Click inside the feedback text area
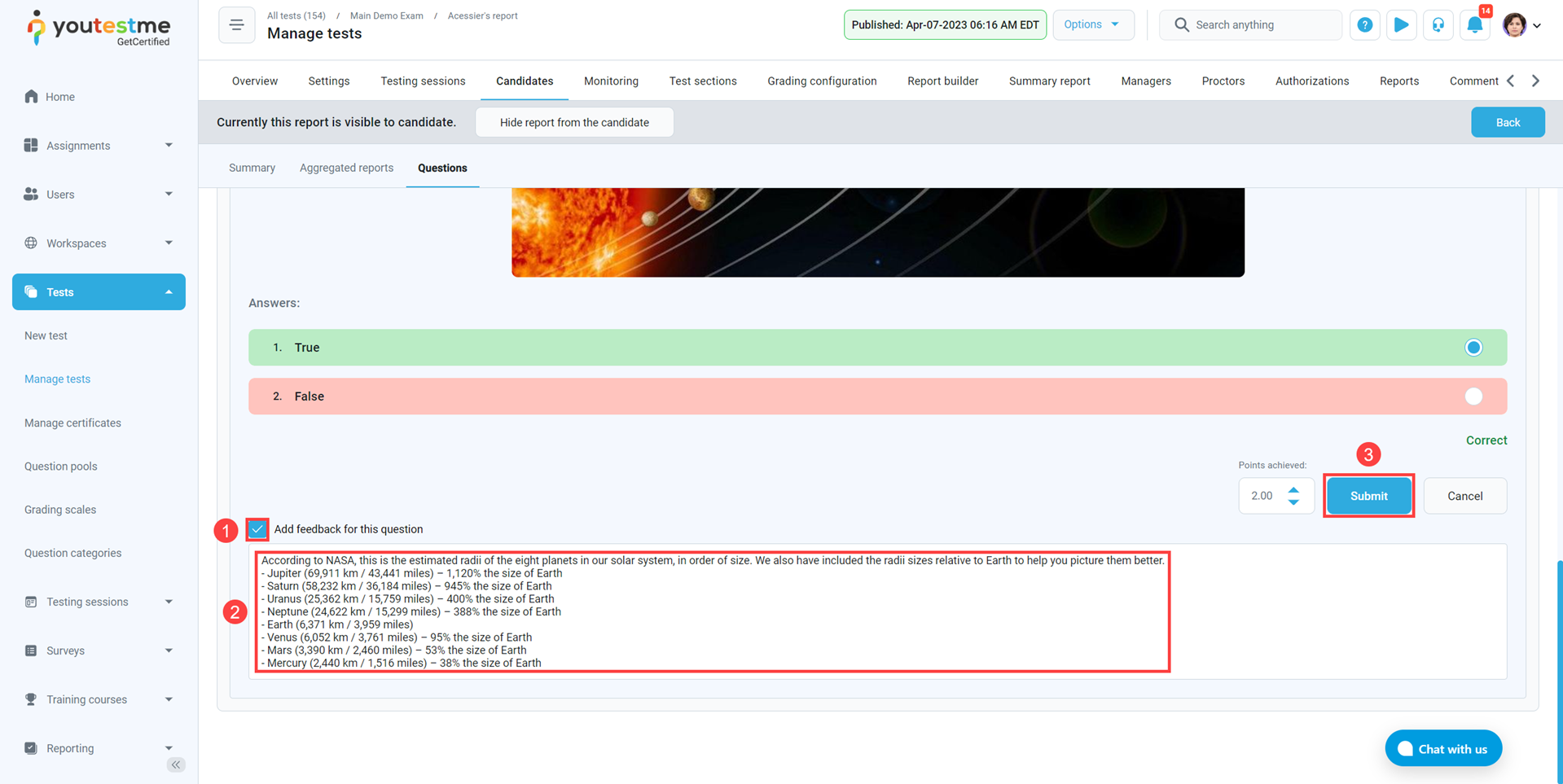Viewport: 1563px width, 784px height. [x=877, y=611]
